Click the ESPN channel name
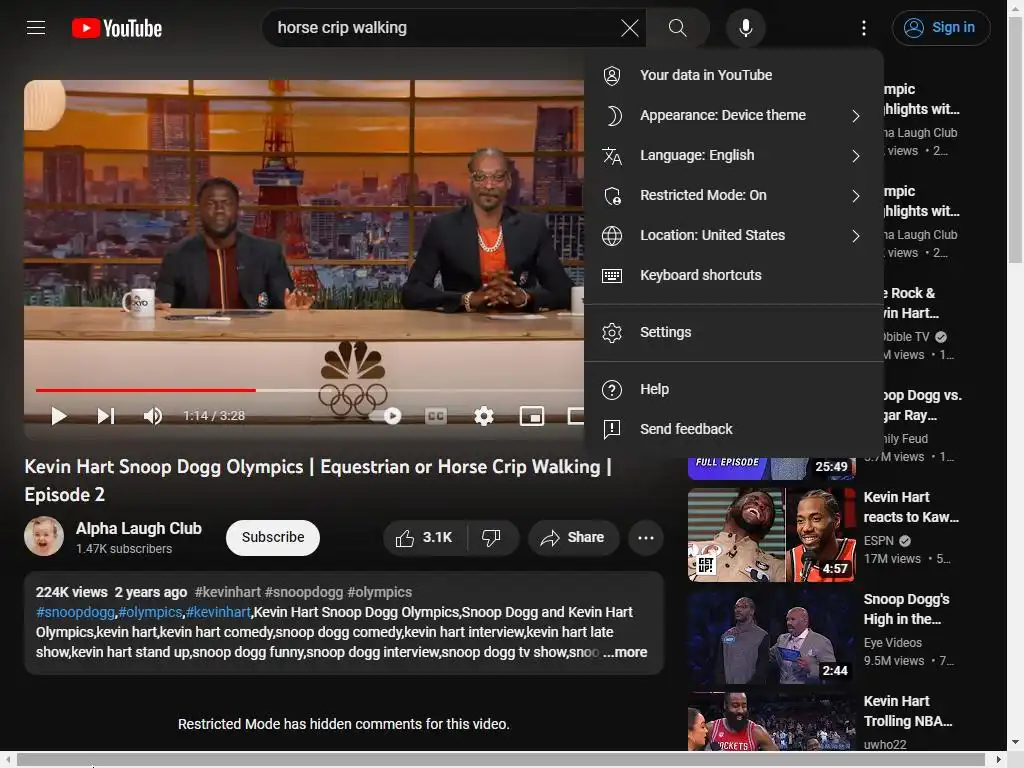Image resolution: width=1024 pixels, height=768 pixels. click(878, 541)
